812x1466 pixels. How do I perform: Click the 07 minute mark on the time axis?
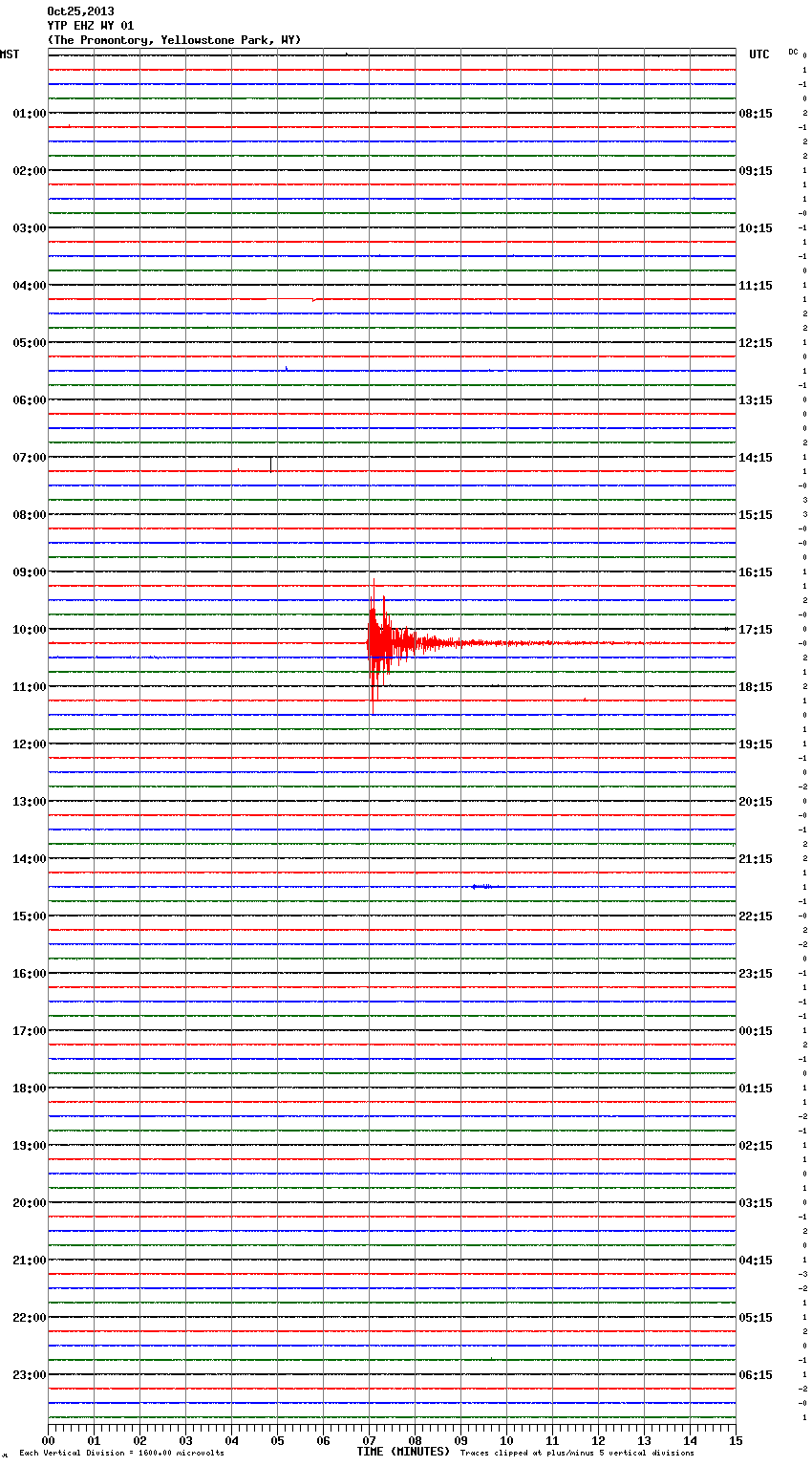[370, 1440]
